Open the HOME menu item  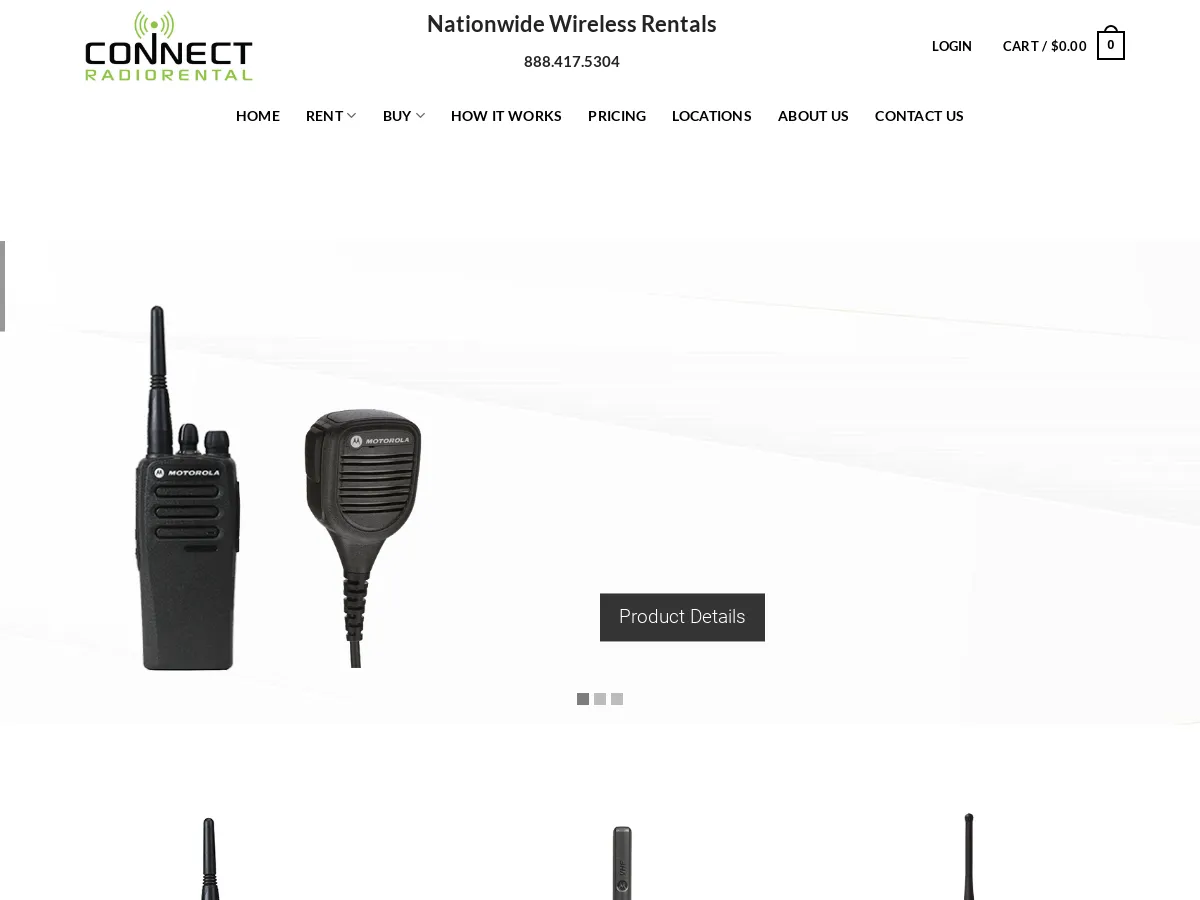[x=258, y=116]
